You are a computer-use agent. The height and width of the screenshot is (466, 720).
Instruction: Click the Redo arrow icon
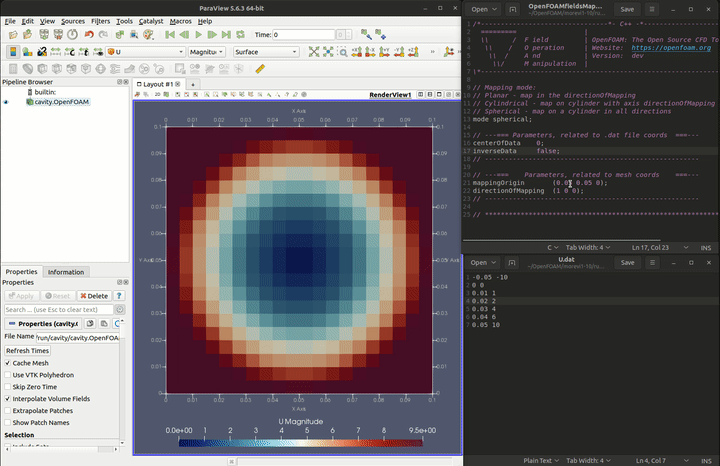pyautogui.click(x=104, y=34)
